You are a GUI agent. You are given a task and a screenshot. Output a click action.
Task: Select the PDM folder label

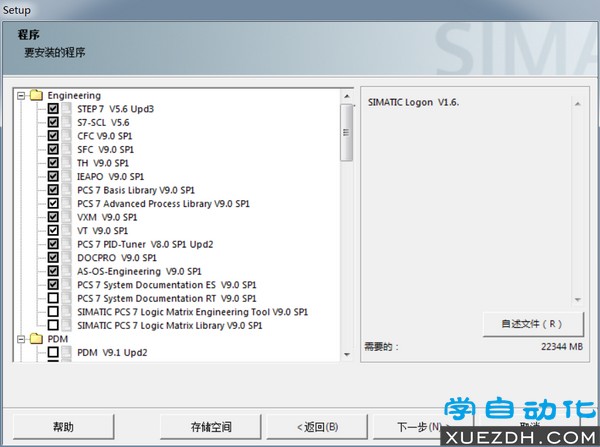(58, 339)
